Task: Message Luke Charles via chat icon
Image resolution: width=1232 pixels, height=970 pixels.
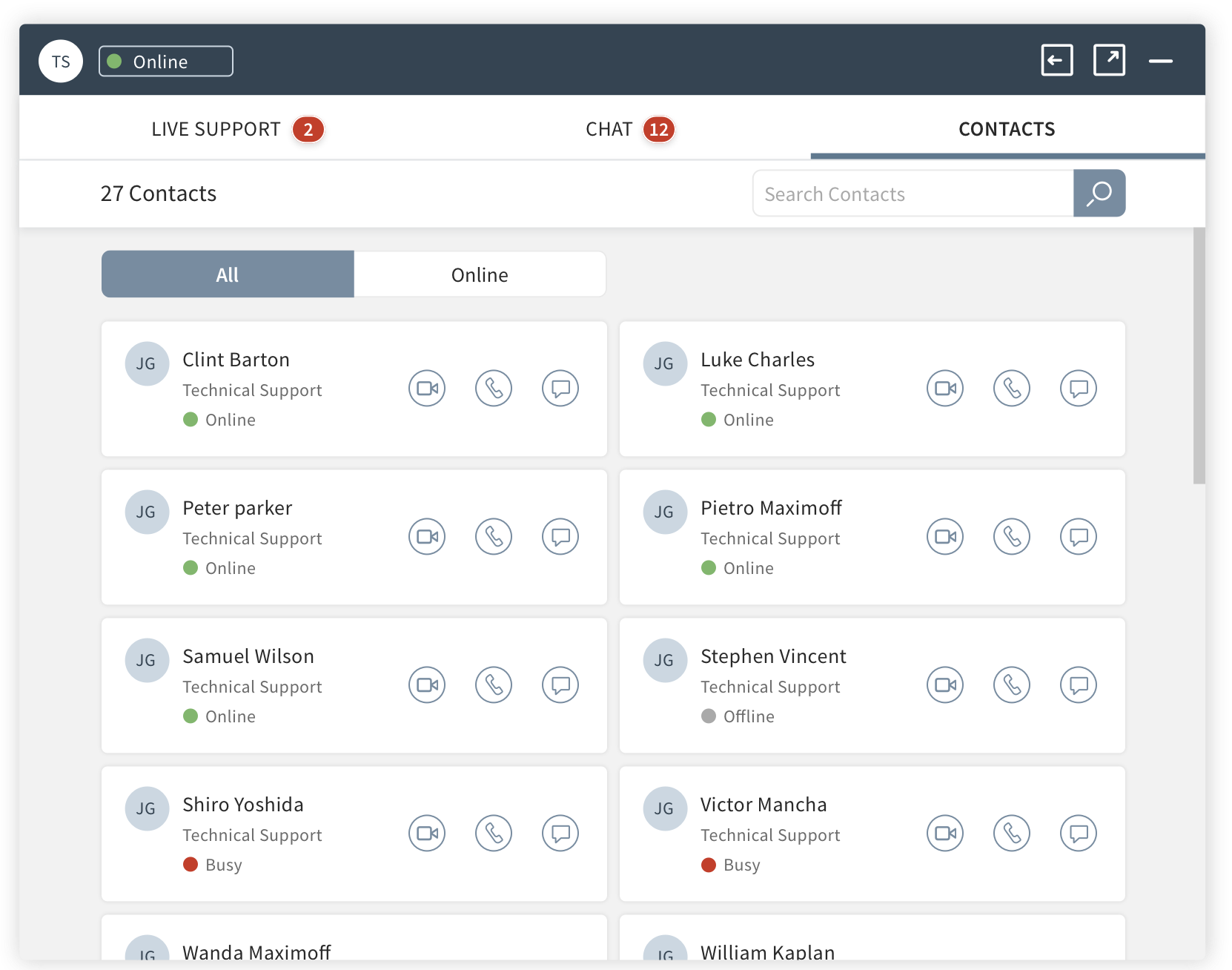Action: [x=1079, y=388]
